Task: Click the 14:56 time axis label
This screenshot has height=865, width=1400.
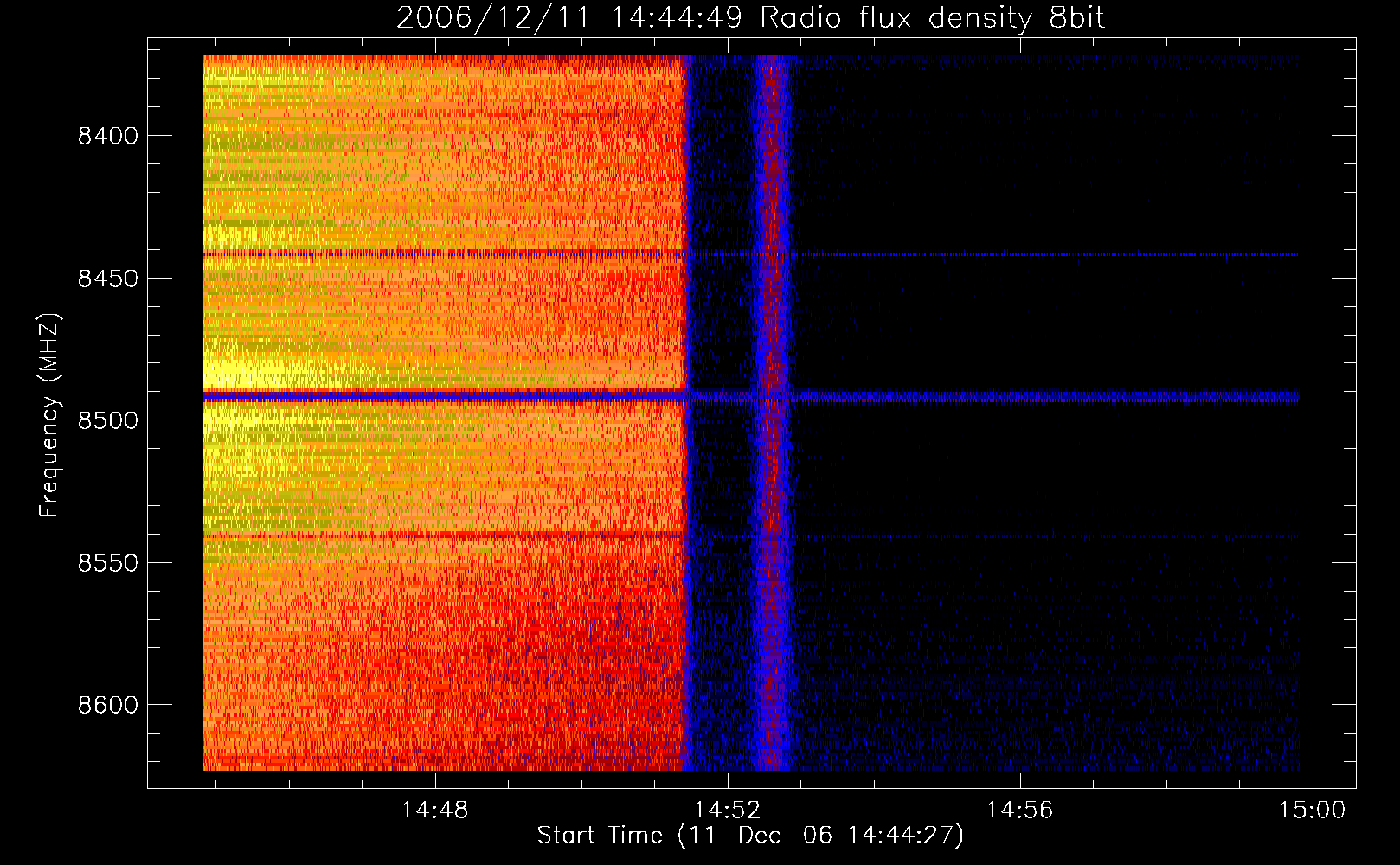Action: tap(1020, 810)
